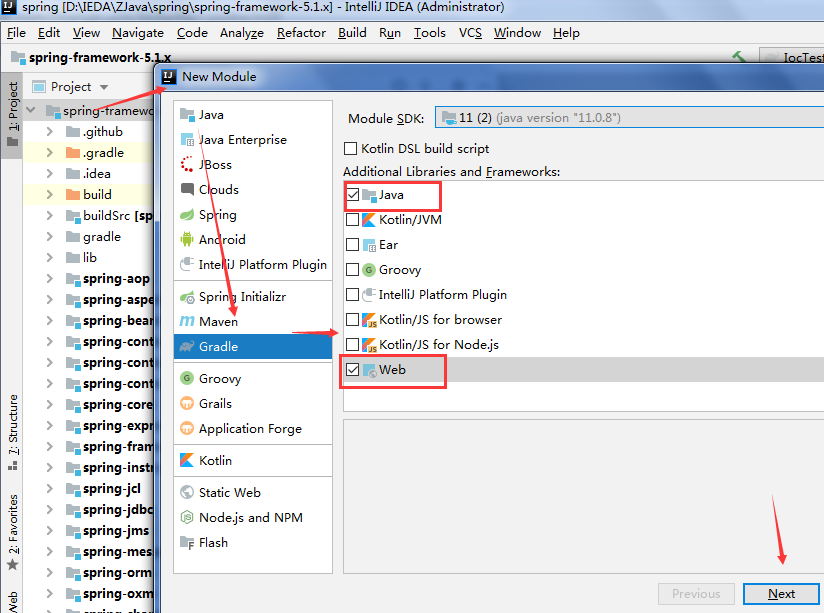This screenshot has height=613, width=824.
Task: Click the build orange folder icon
Action: coord(73,195)
